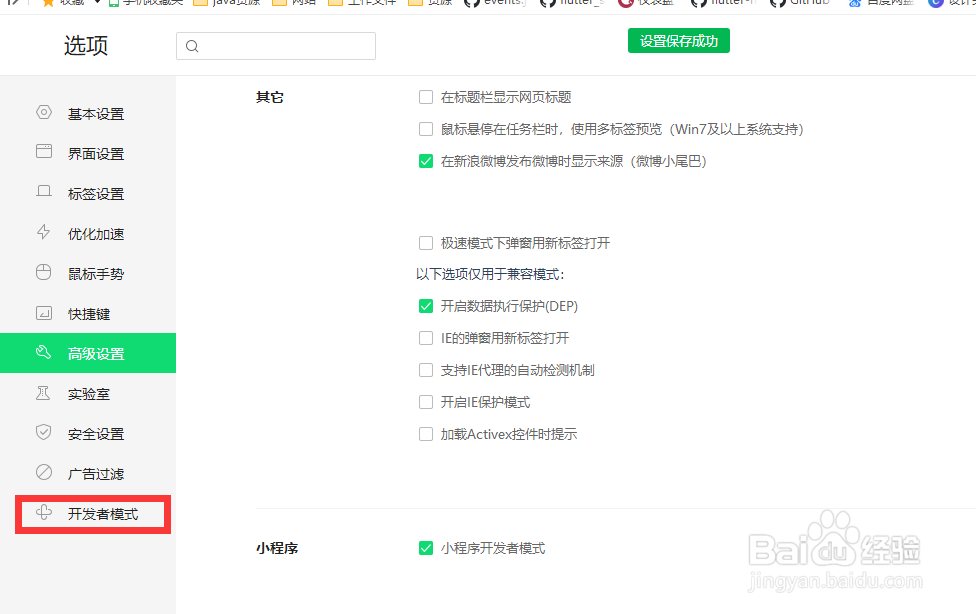The height and width of the screenshot is (614, 976).
Task: Click the settings search box
Action: click(276, 46)
